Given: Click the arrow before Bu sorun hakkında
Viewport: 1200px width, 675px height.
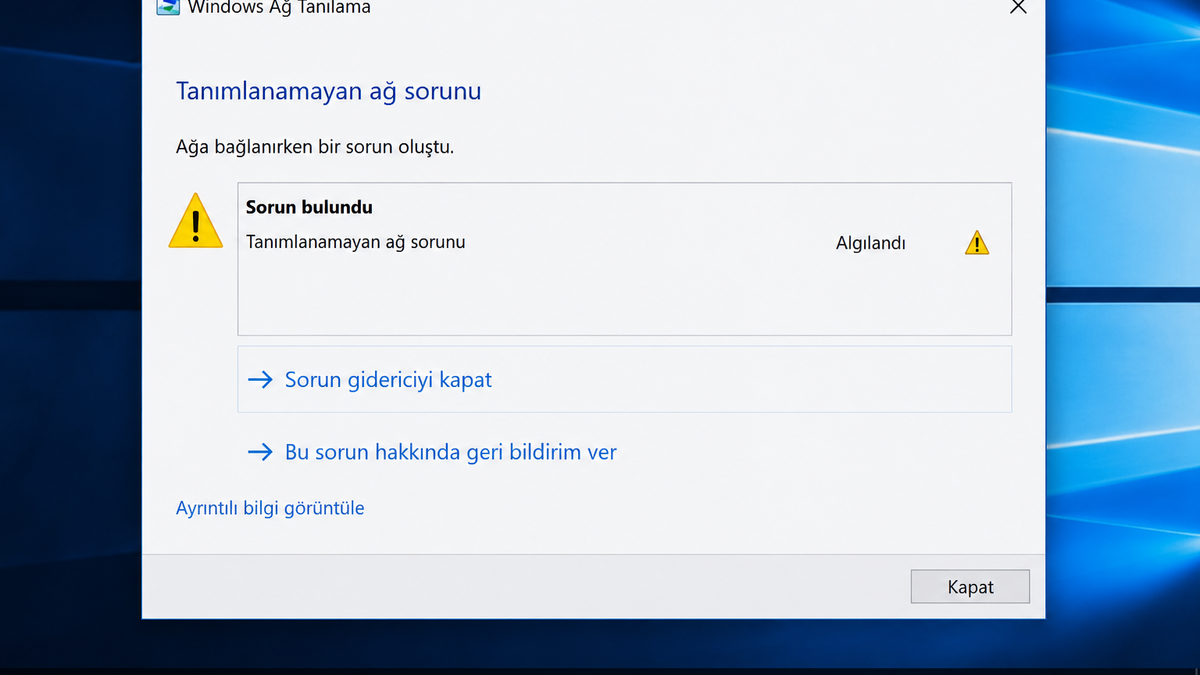Looking at the screenshot, I should pos(260,452).
